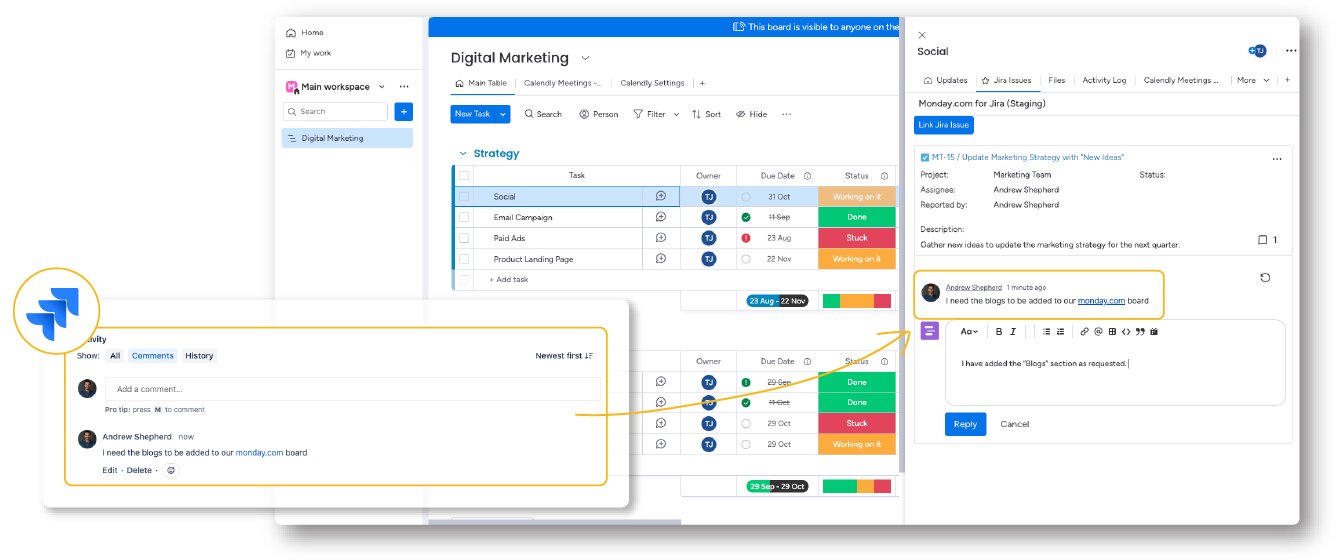Open the Digital Marketing board title dropdown
Viewport: 1339px width, 560px height.
click(x=586, y=58)
